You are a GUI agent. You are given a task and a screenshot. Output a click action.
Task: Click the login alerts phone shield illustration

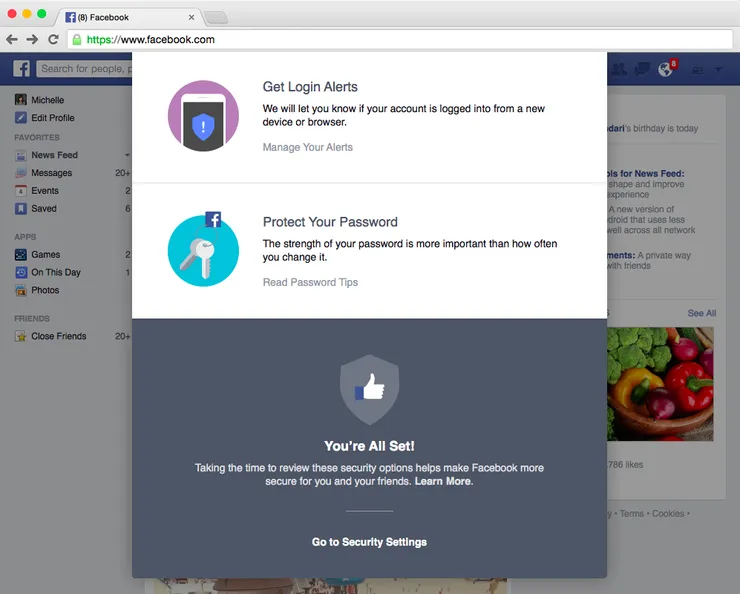pos(203,116)
